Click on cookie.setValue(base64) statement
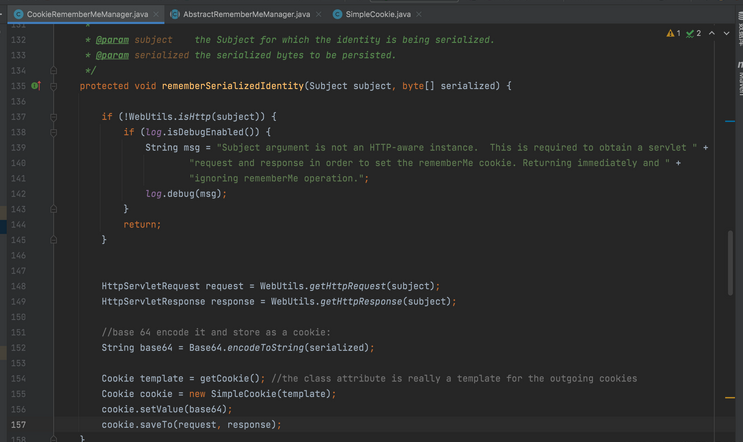This screenshot has height=442, width=743. (167, 409)
